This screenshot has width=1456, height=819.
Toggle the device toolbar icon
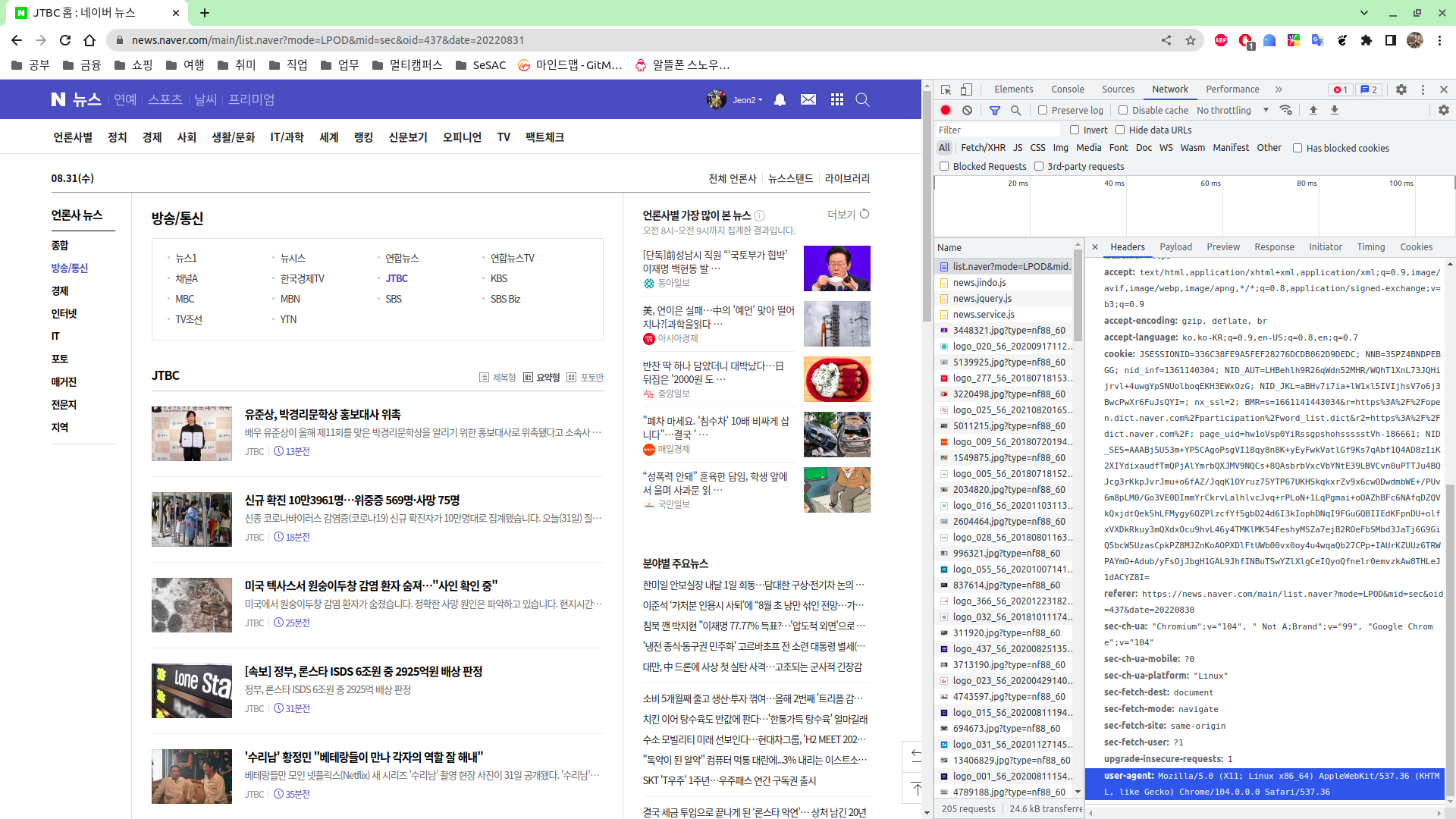tap(966, 89)
